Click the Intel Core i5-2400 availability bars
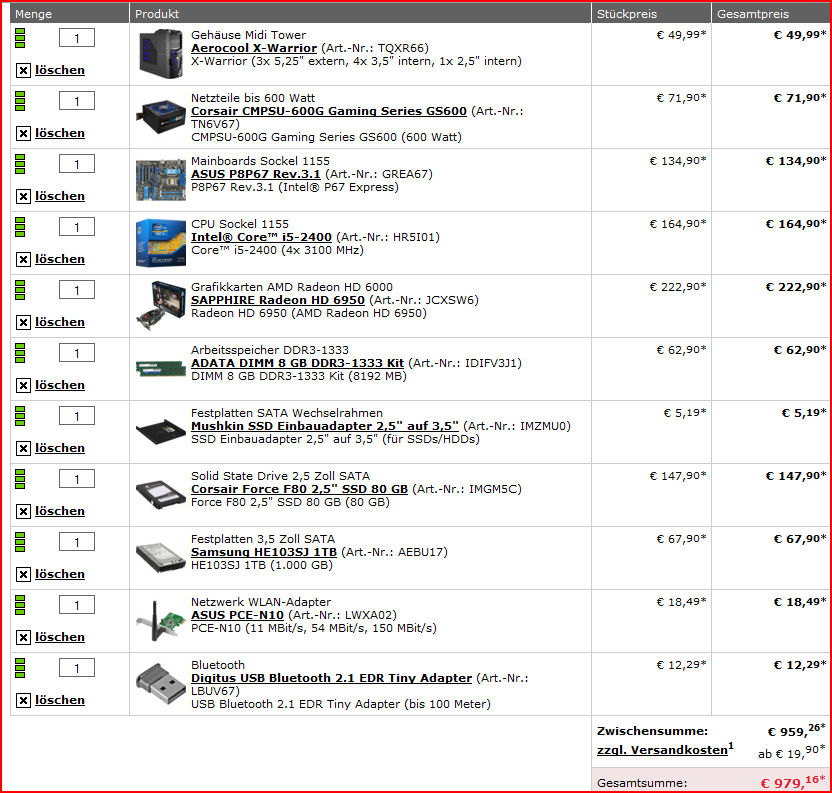This screenshot has height=793, width=832. [20, 227]
